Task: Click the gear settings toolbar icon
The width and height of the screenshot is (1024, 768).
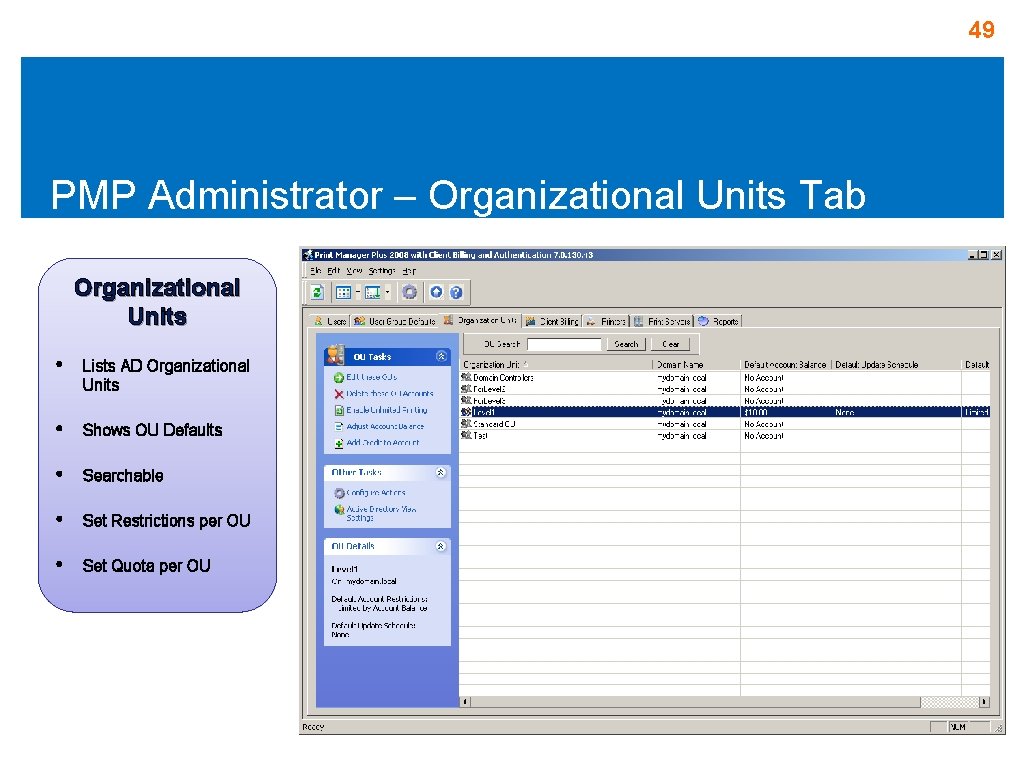Action: [409, 292]
